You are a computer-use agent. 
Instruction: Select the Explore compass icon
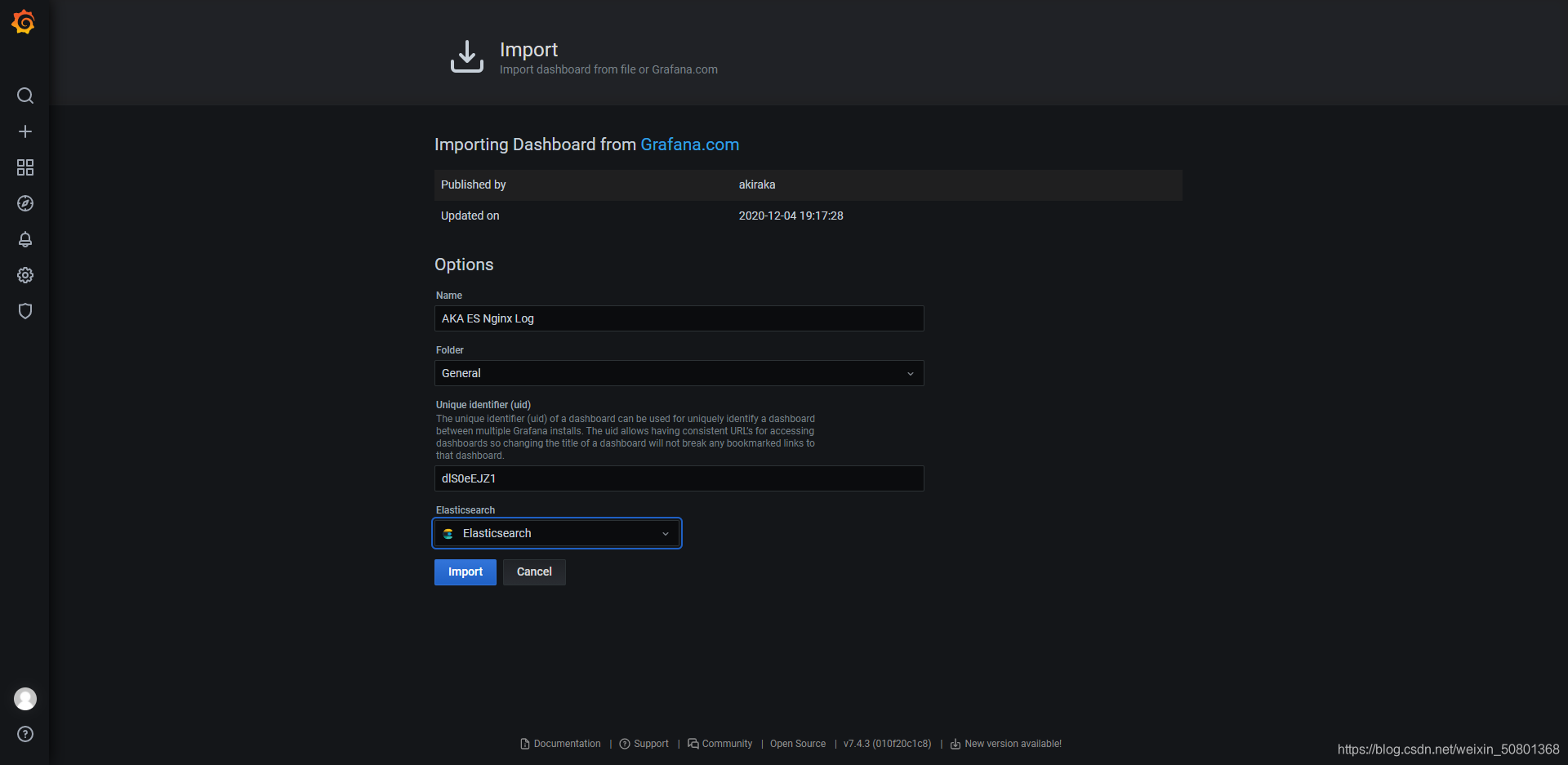(25, 203)
